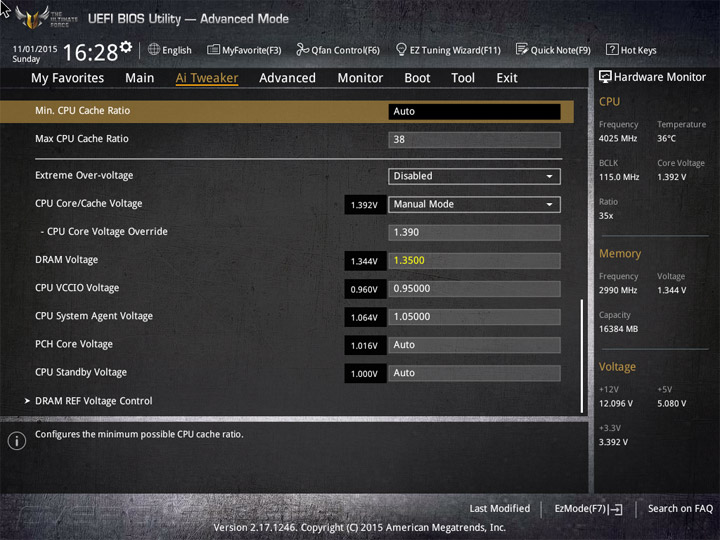720x540 pixels.
Task: Edit CPU Core Voltage Override field 1.390
Action: (474, 232)
